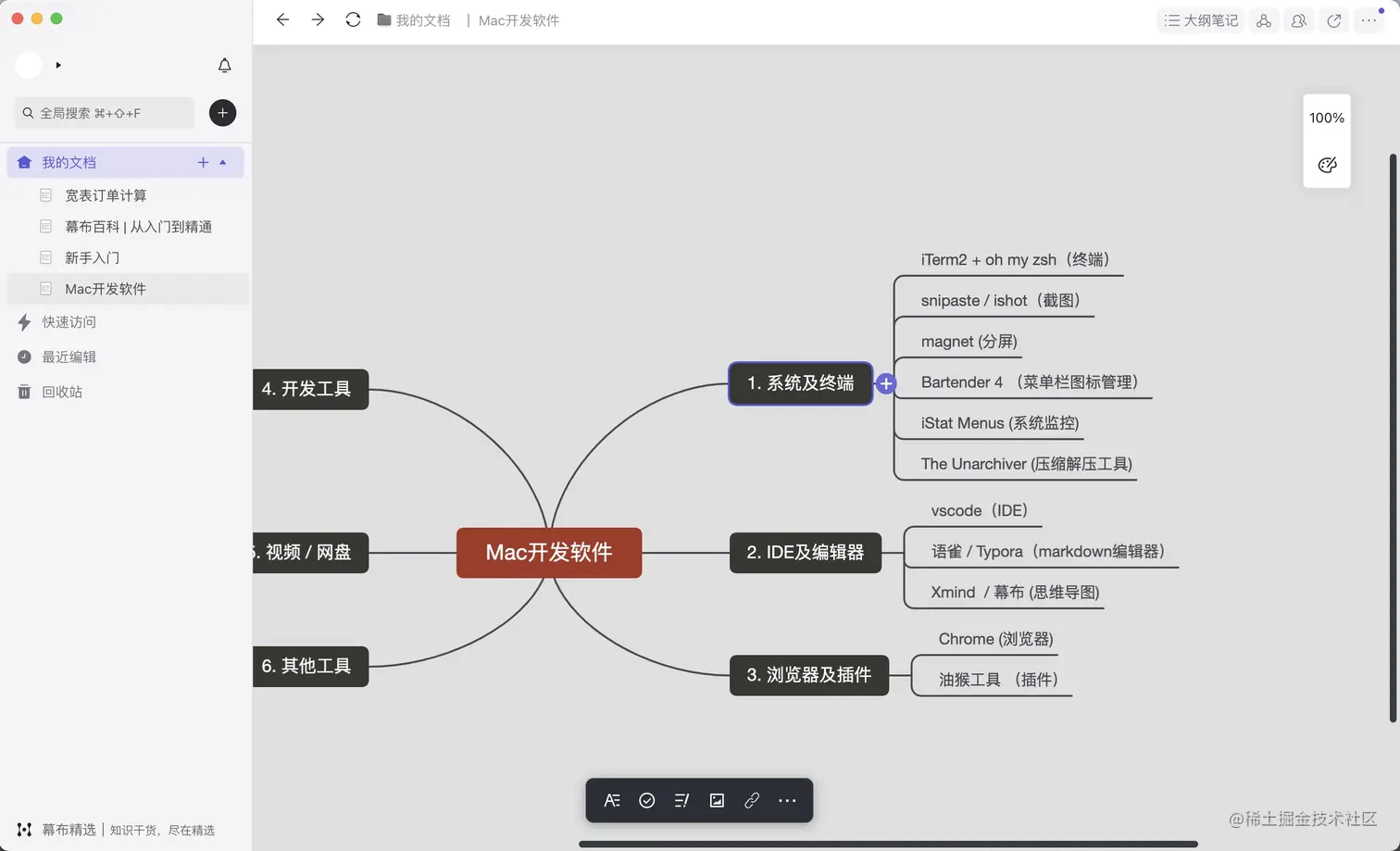Toggle the checkmark done icon in toolbar

[647, 801]
